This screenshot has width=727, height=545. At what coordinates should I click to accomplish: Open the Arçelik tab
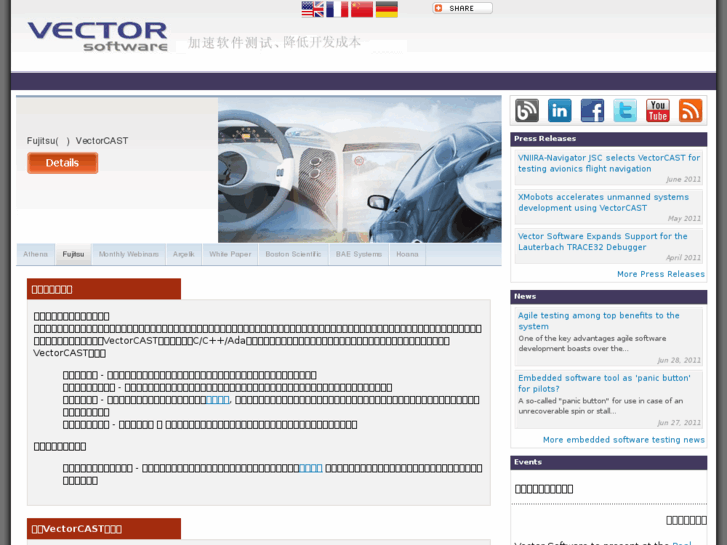tap(184, 254)
